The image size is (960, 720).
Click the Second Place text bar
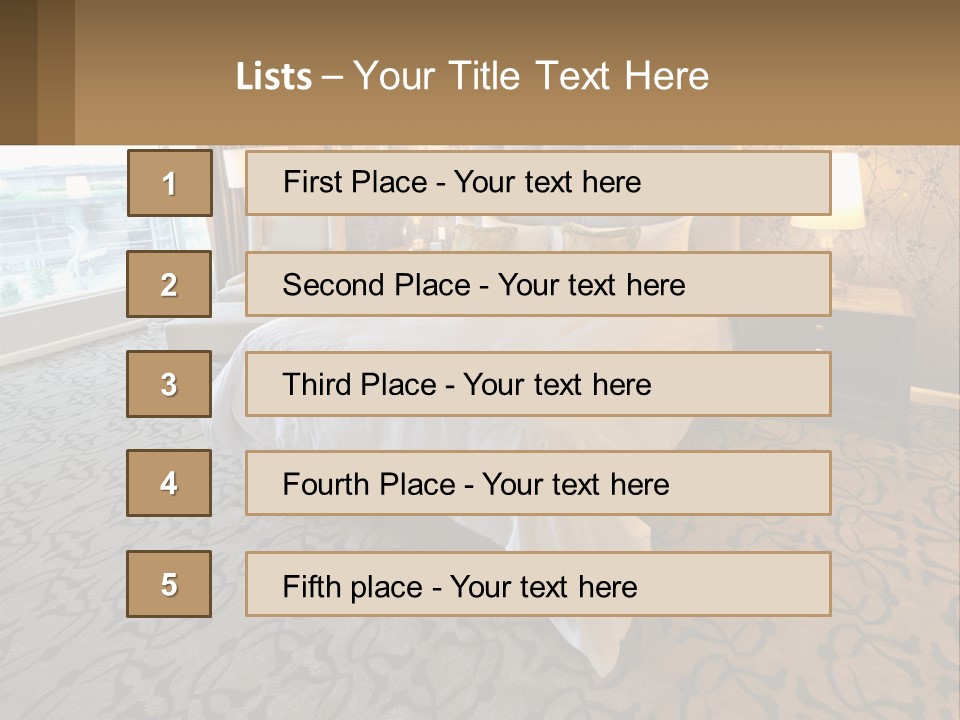538,284
